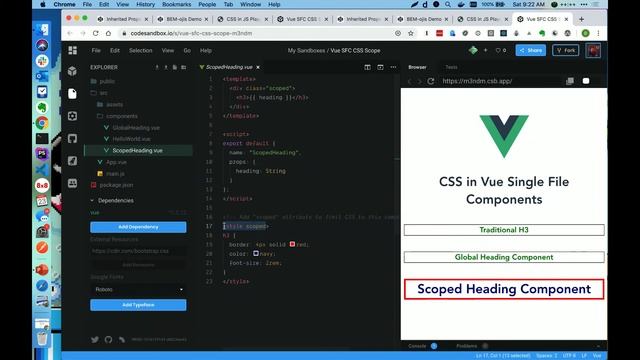The width and height of the screenshot is (640, 360).
Task: Click the first Explorer header icon beside the EXPLORER label
Action: point(157,67)
